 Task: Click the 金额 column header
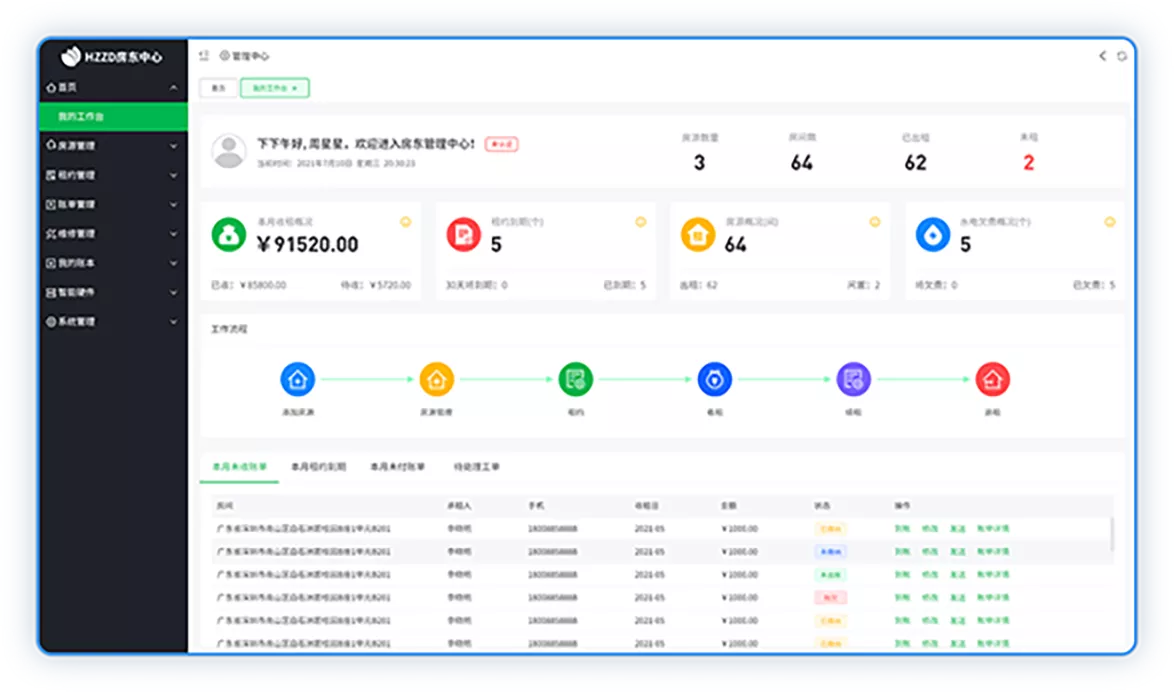tap(729, 506)
